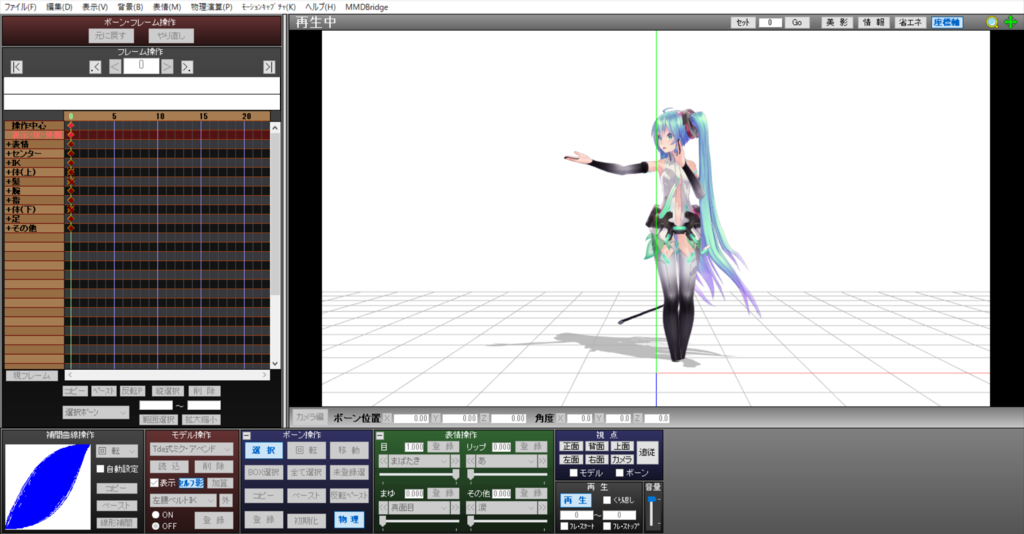
Task: Click the green move cross icon in the viewport corner
Action: [x=1010, y=22]
